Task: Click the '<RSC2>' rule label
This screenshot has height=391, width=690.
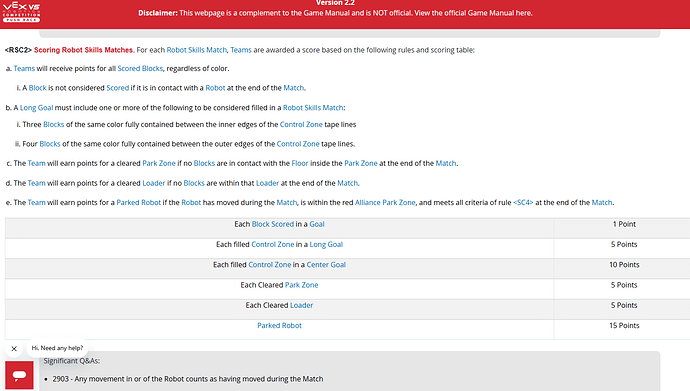Action: point(18,50)
